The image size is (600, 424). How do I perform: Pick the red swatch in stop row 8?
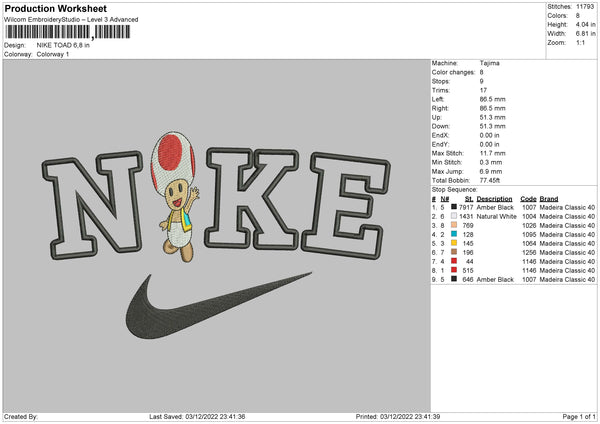pos(454,270)
